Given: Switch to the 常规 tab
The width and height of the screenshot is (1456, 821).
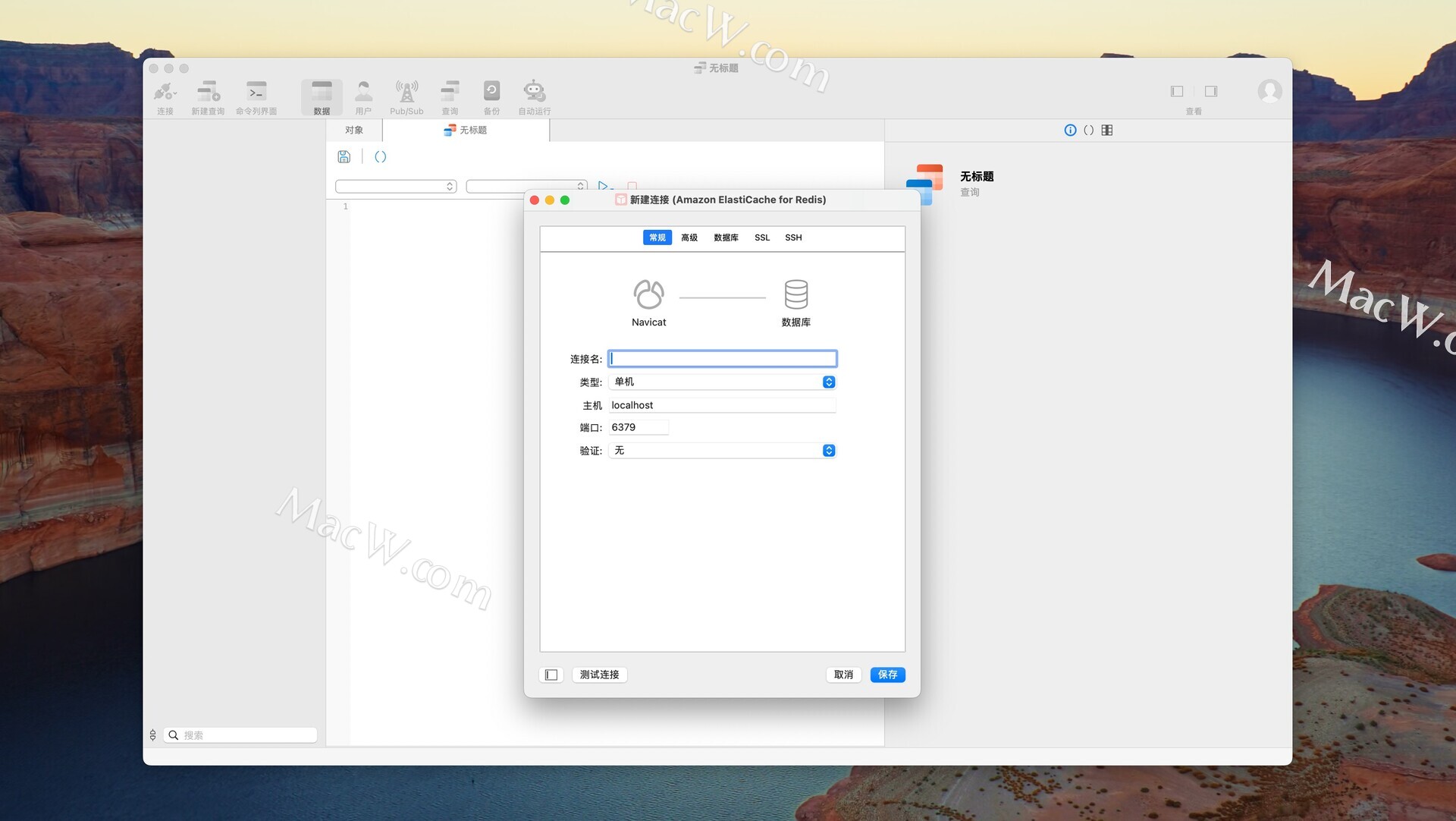Looking at the screenshot, I should point(657,237).
